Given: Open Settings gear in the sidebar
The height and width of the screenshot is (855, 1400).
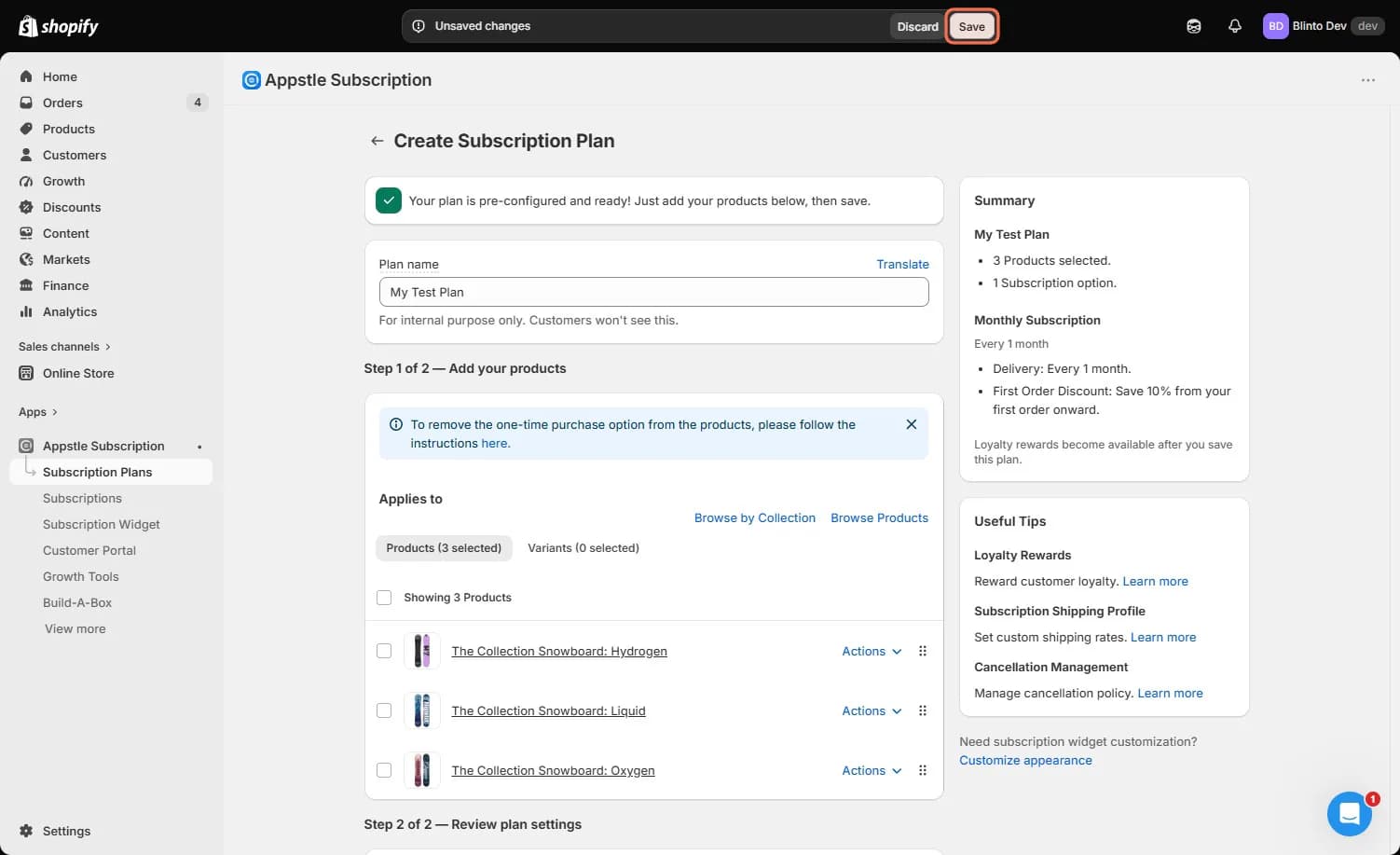Looking at the screenshot, I should coord(26,831).
